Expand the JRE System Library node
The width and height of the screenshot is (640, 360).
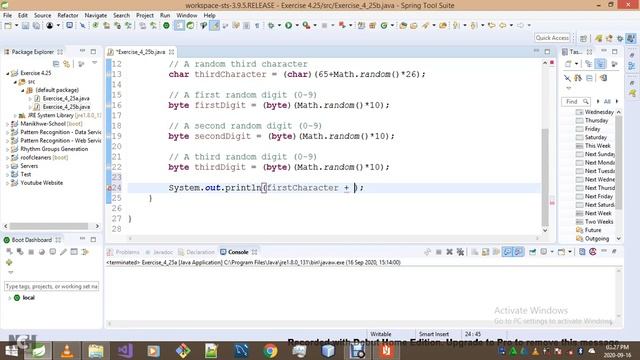click(x=15, y=116)
